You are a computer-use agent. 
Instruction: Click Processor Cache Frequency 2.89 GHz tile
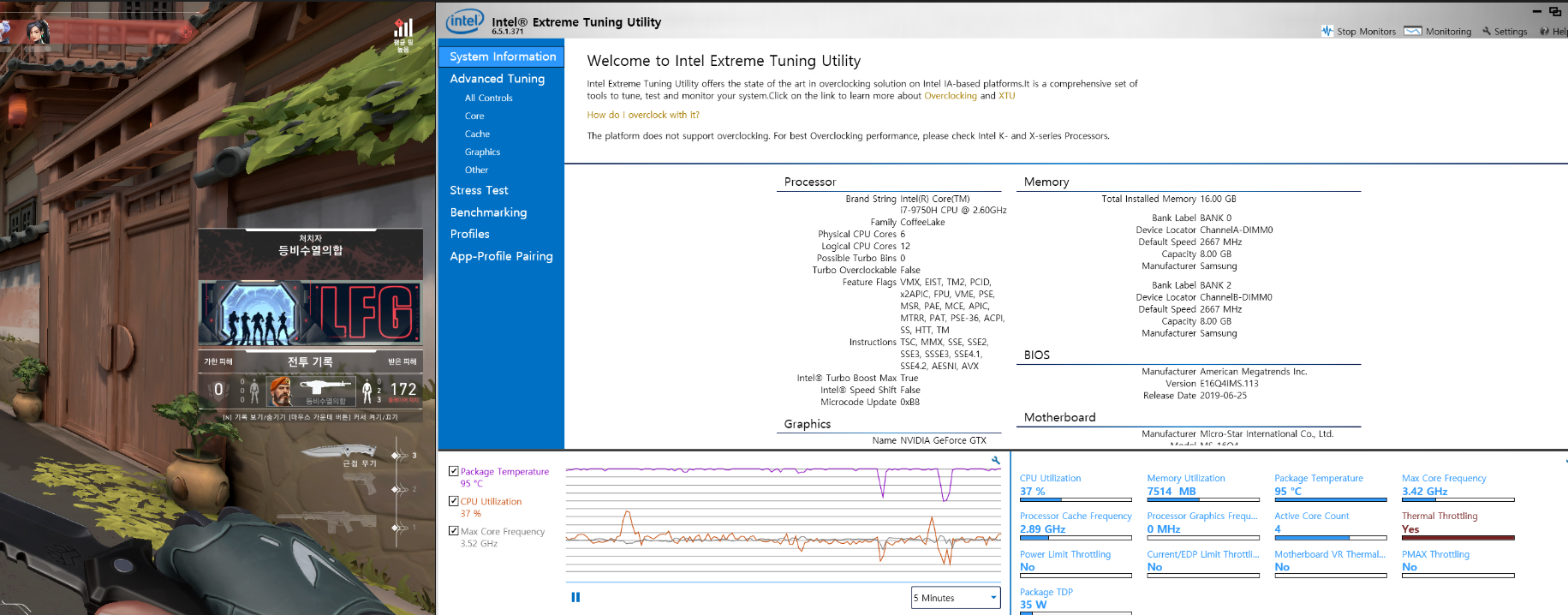click(x=1076, y=524)
